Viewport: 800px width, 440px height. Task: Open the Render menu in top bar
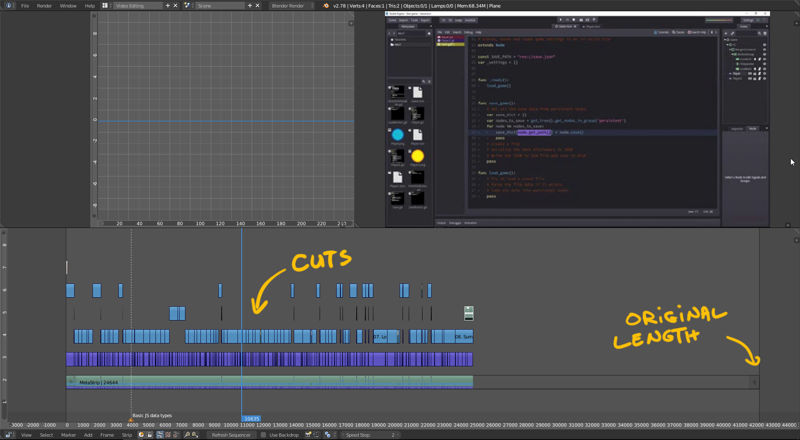pyautogui.click(x=44, y=6)
